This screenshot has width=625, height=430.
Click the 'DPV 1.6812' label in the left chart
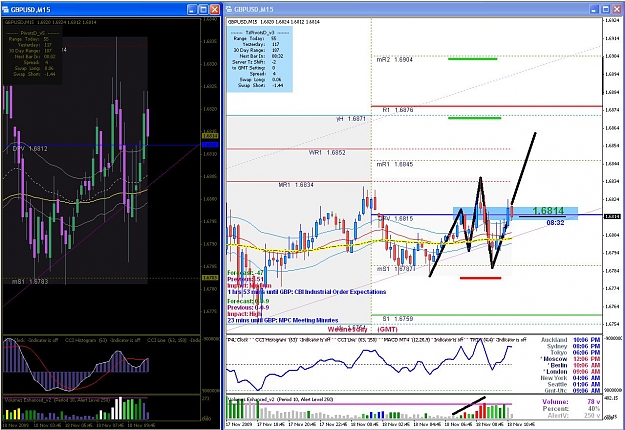click(x=30, y=149)
